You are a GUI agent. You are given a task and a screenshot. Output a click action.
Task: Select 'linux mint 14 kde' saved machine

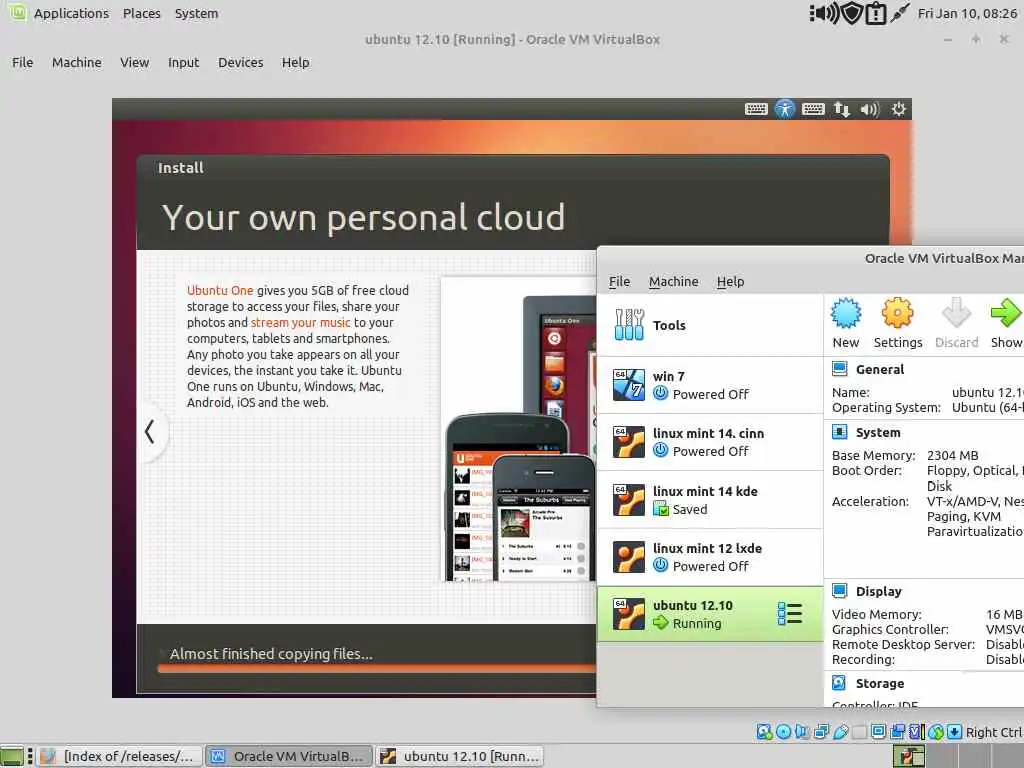pyautogui.click(x=710, y=500)
